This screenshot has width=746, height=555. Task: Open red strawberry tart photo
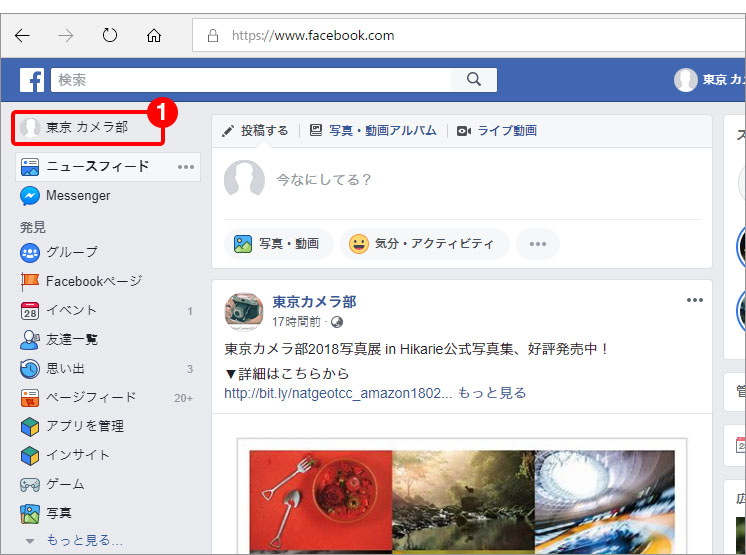point(321,502)
